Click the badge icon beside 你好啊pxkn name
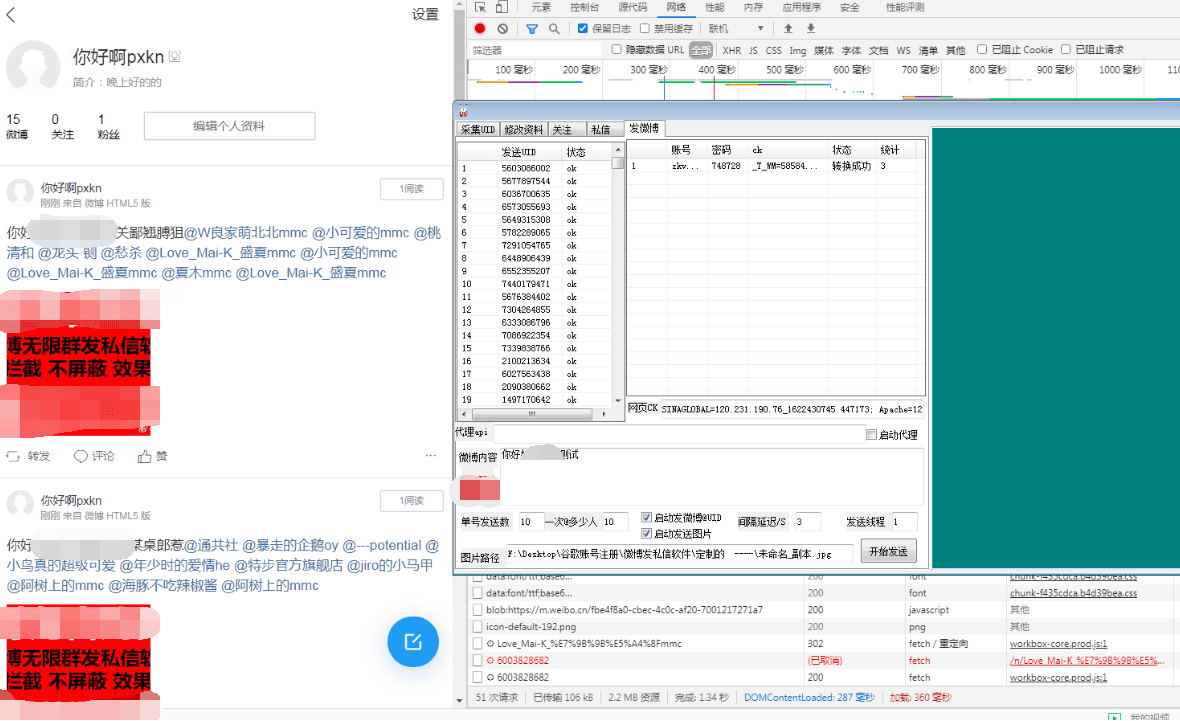1180x721 pixels. [x=175, y=56]
